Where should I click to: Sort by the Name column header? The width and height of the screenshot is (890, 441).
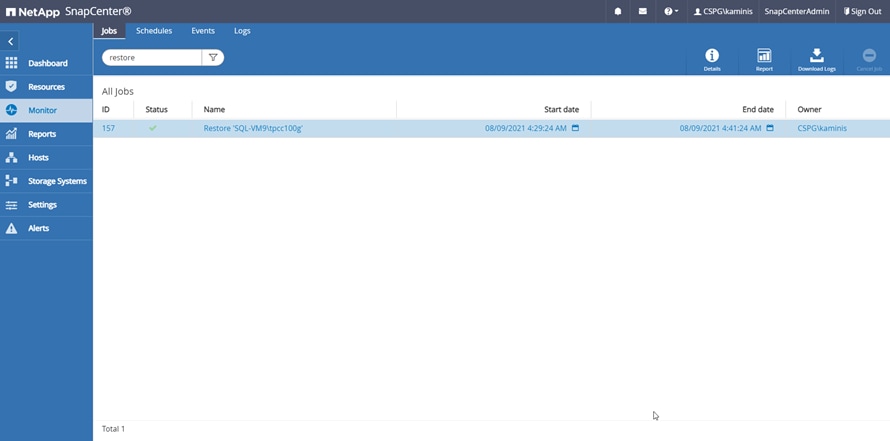tap(214, 110)
